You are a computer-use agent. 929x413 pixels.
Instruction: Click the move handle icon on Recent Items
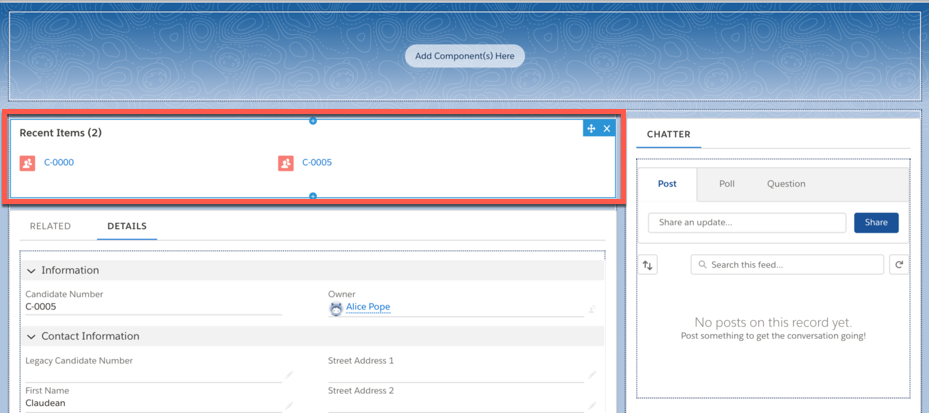(x=591, y=129)
